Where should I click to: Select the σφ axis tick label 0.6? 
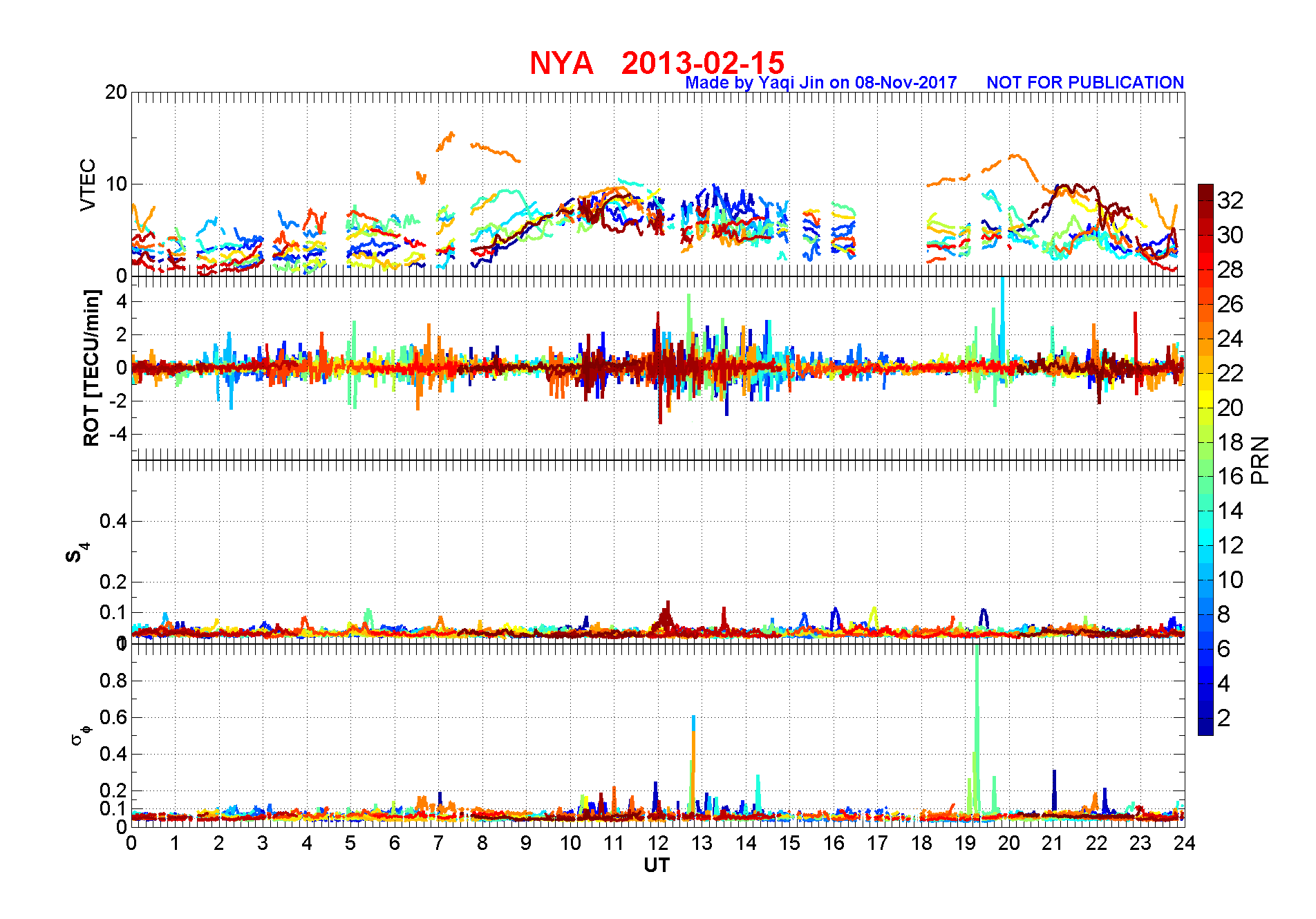(113, 717)
